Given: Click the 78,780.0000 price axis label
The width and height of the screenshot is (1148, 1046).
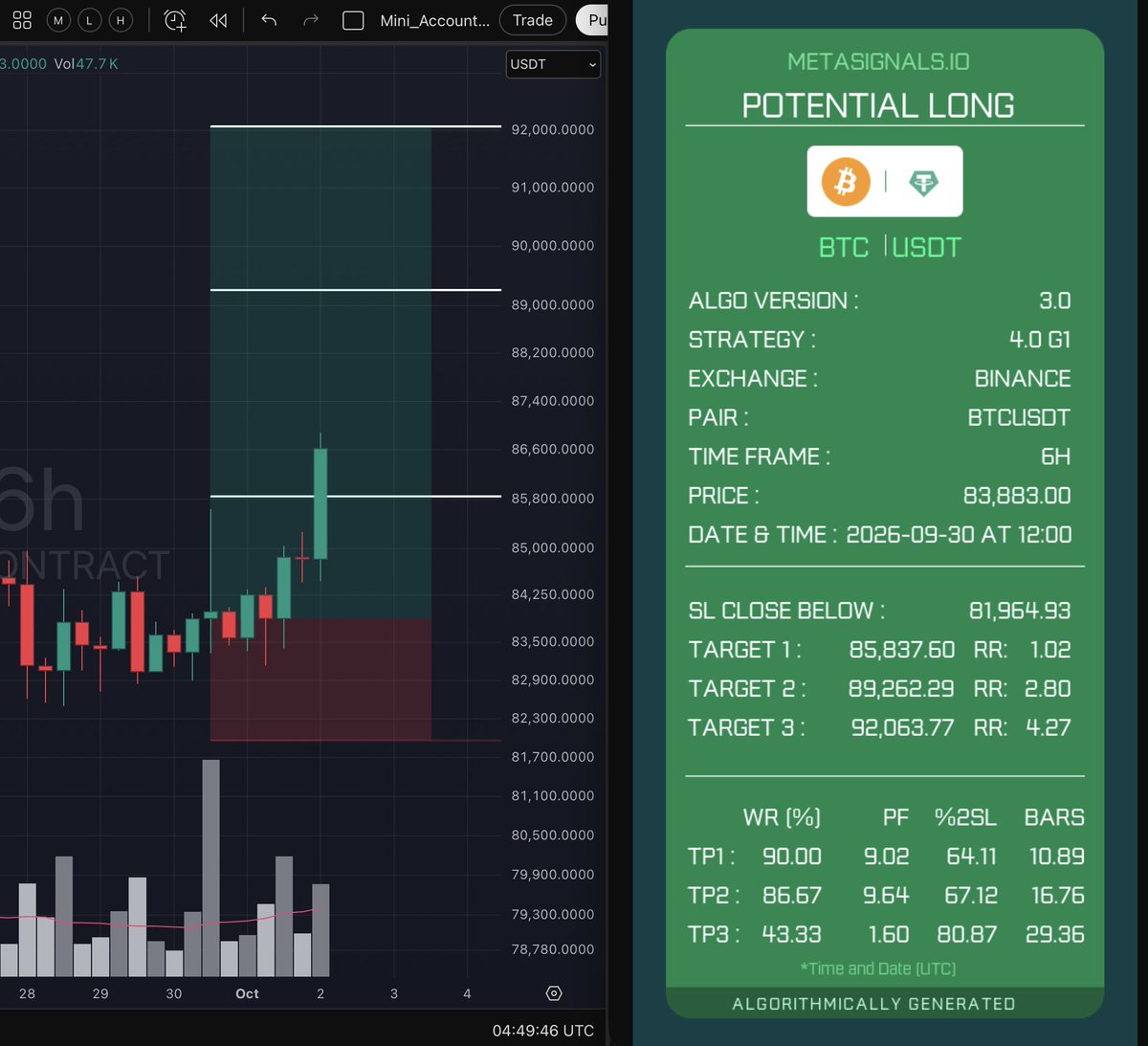Looking at the screenshot, I should [x=552, y=949].
